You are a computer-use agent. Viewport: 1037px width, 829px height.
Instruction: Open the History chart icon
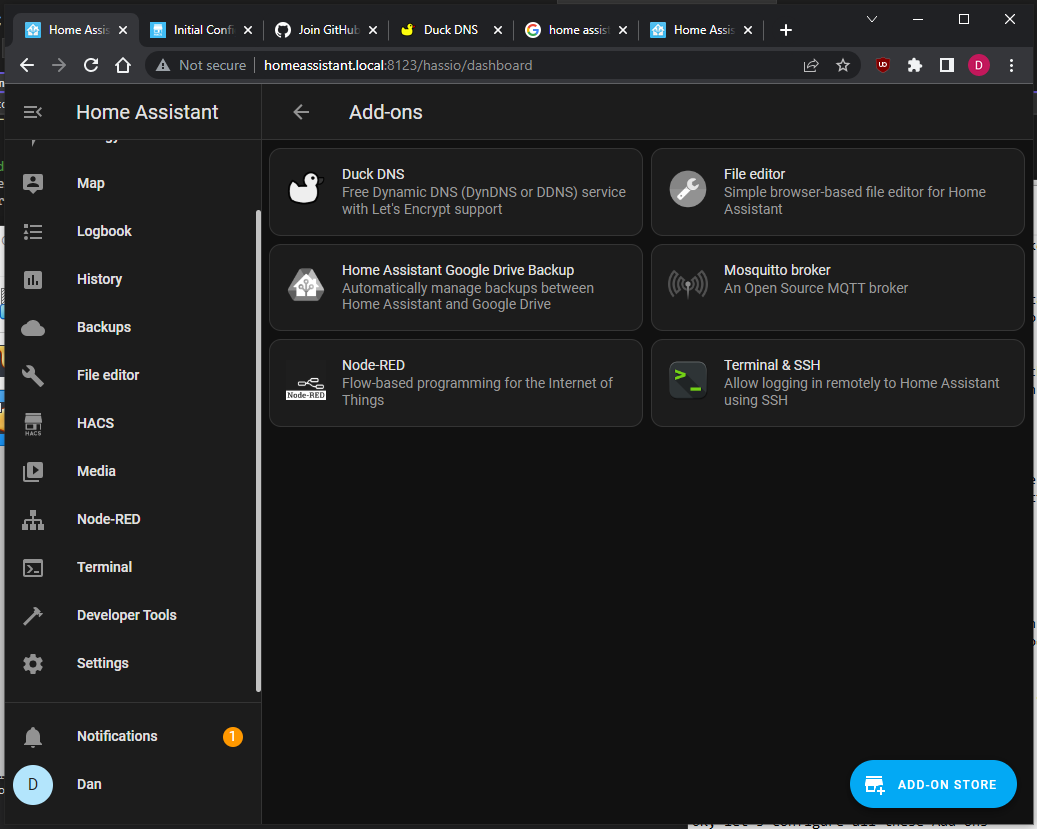click(x=33, y=279)
